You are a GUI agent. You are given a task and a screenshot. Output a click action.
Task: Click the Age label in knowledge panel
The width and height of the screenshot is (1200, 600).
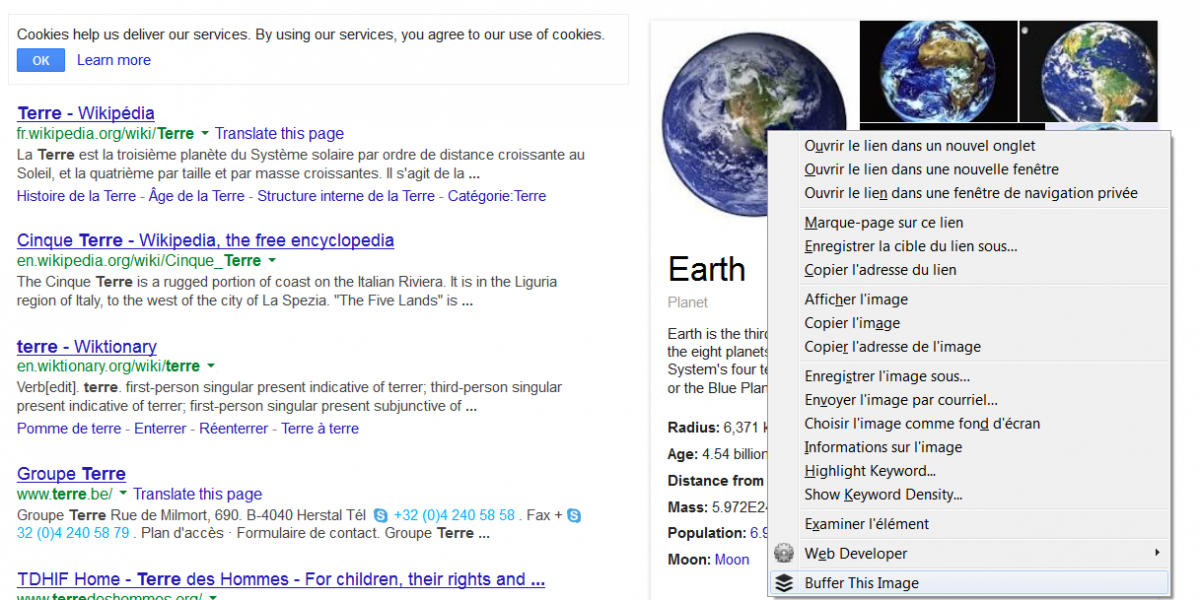tap(683, 454)
